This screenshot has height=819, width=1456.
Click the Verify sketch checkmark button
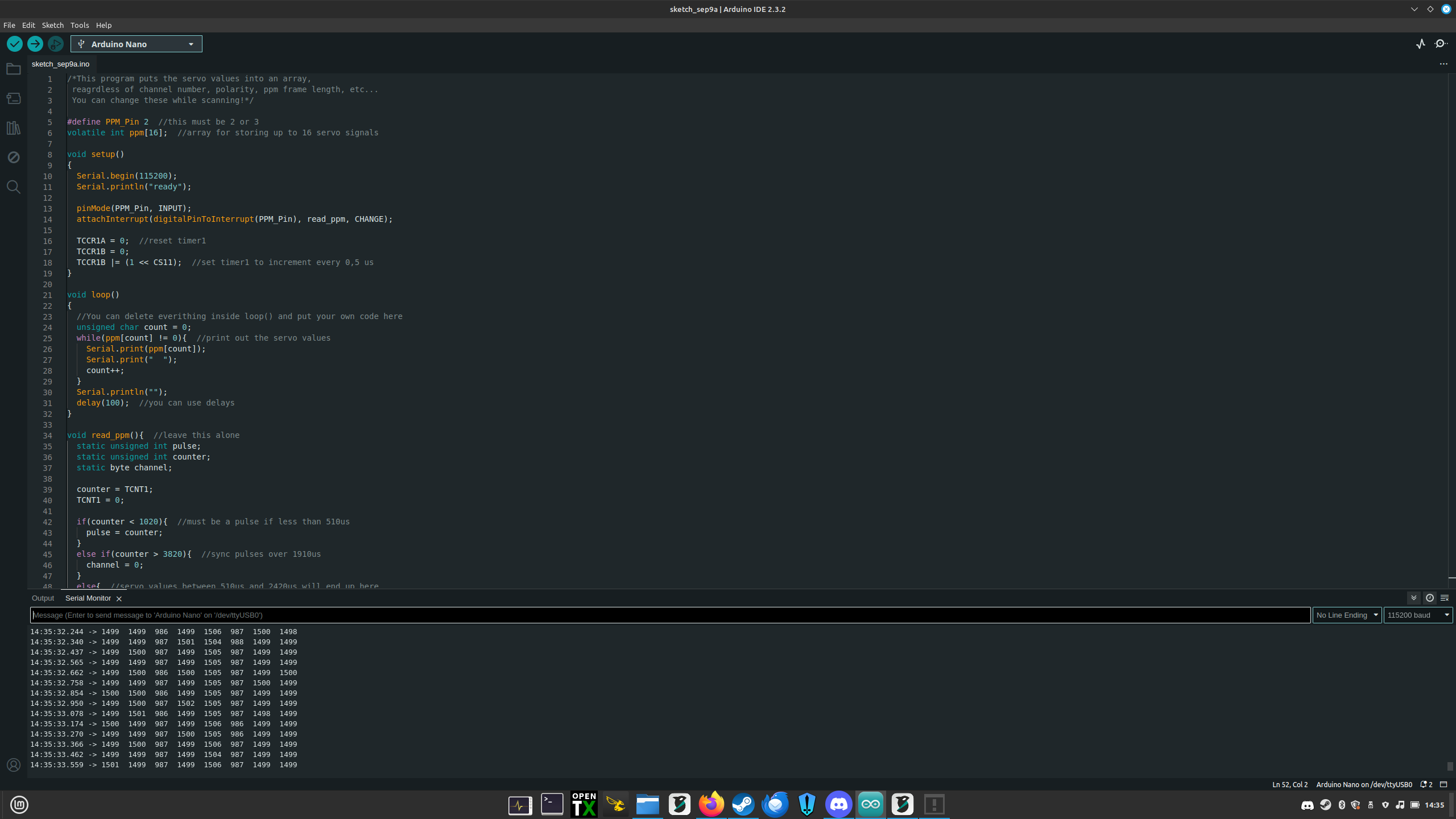click(x=15, y=44)
